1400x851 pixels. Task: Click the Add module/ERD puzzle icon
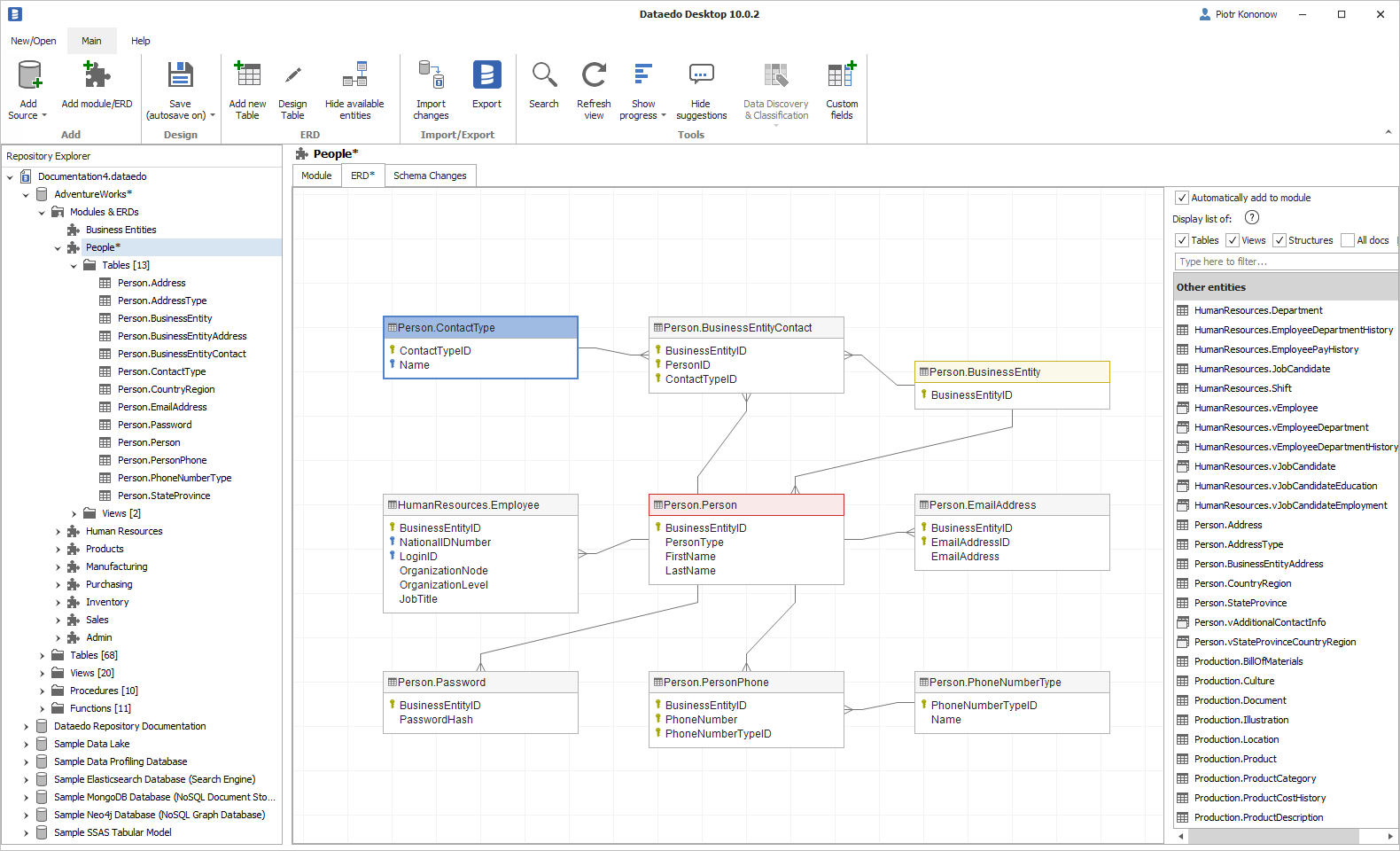point(97,76)
